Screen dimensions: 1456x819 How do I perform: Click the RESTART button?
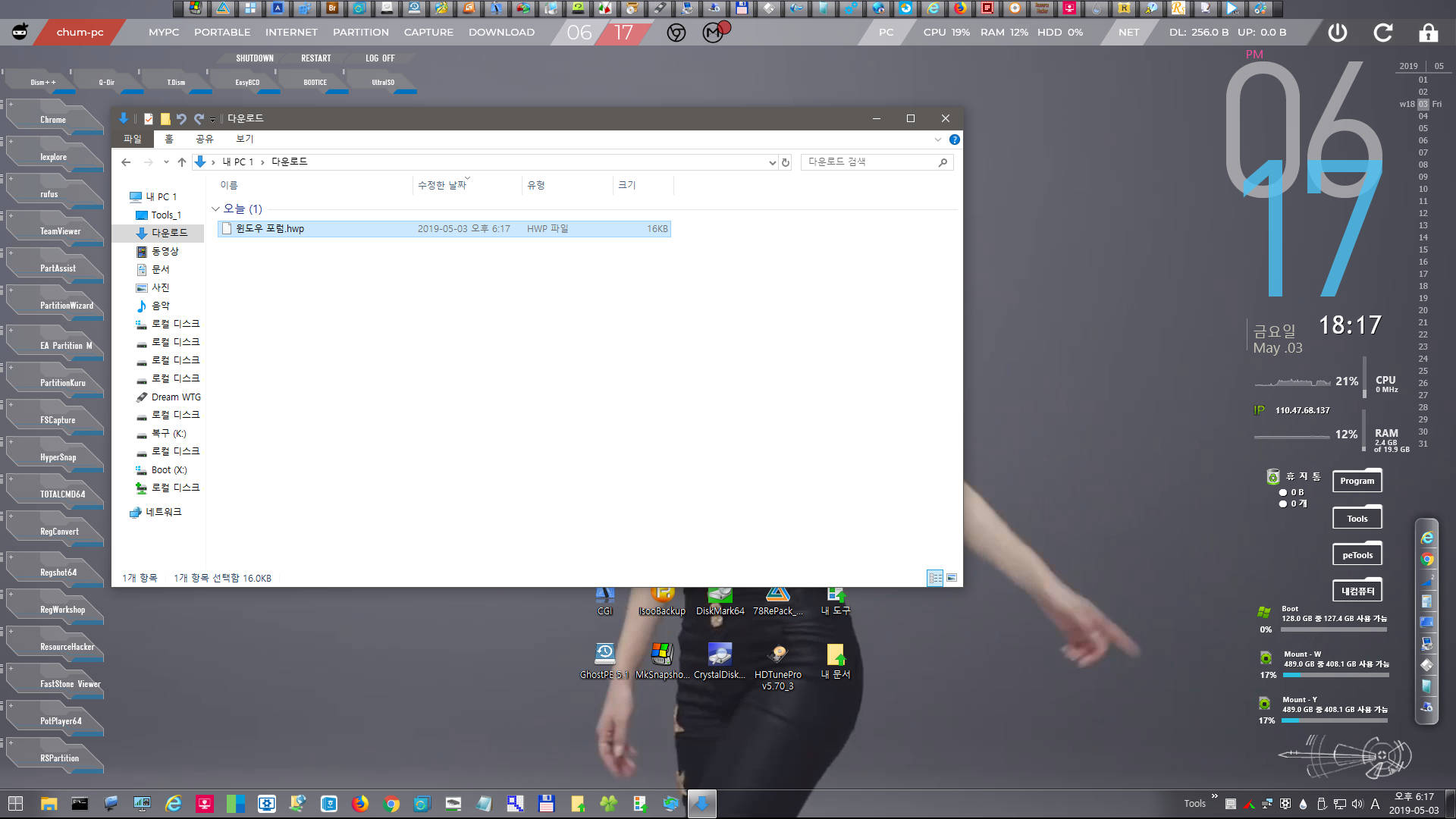316,58
